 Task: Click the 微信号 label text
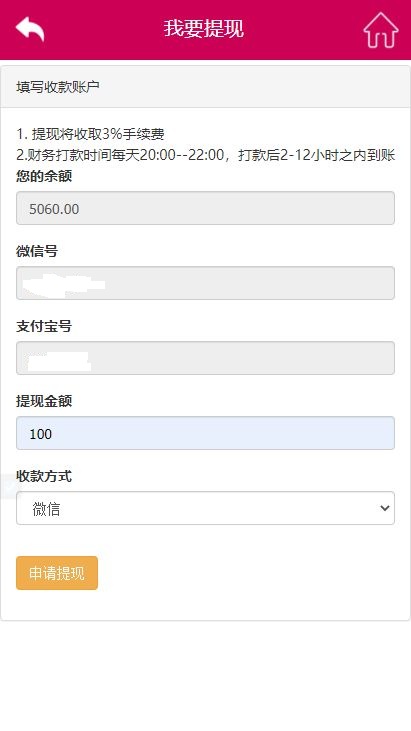pos(37,252)
